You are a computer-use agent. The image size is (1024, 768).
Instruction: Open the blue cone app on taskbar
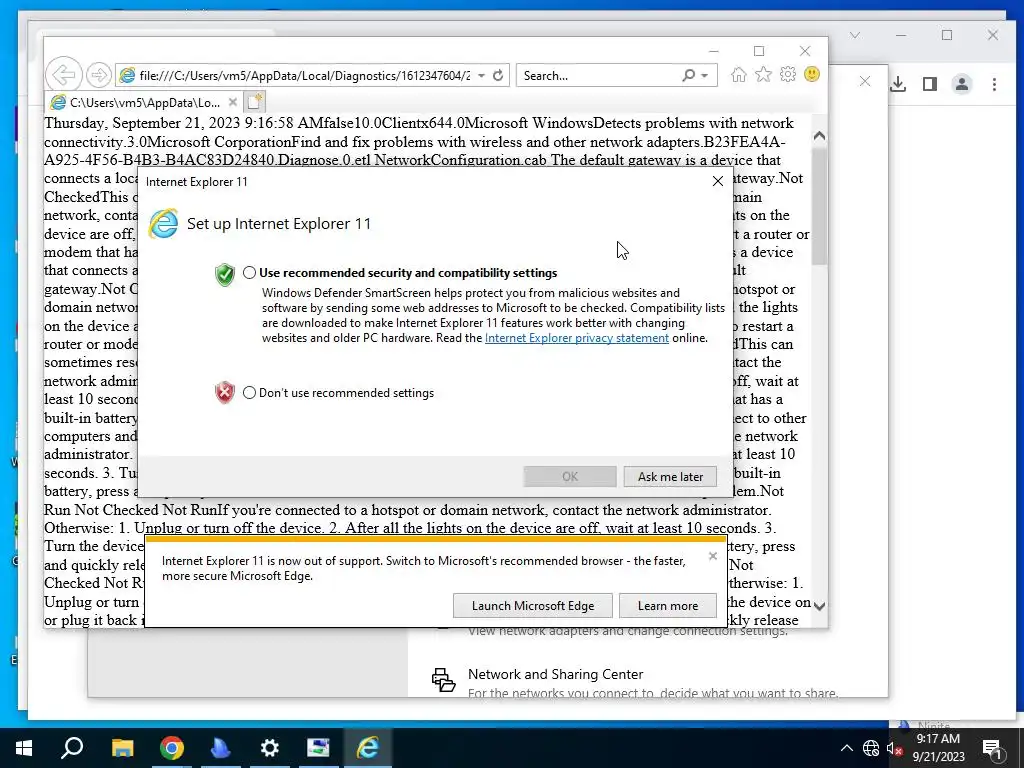click(221, 748)
